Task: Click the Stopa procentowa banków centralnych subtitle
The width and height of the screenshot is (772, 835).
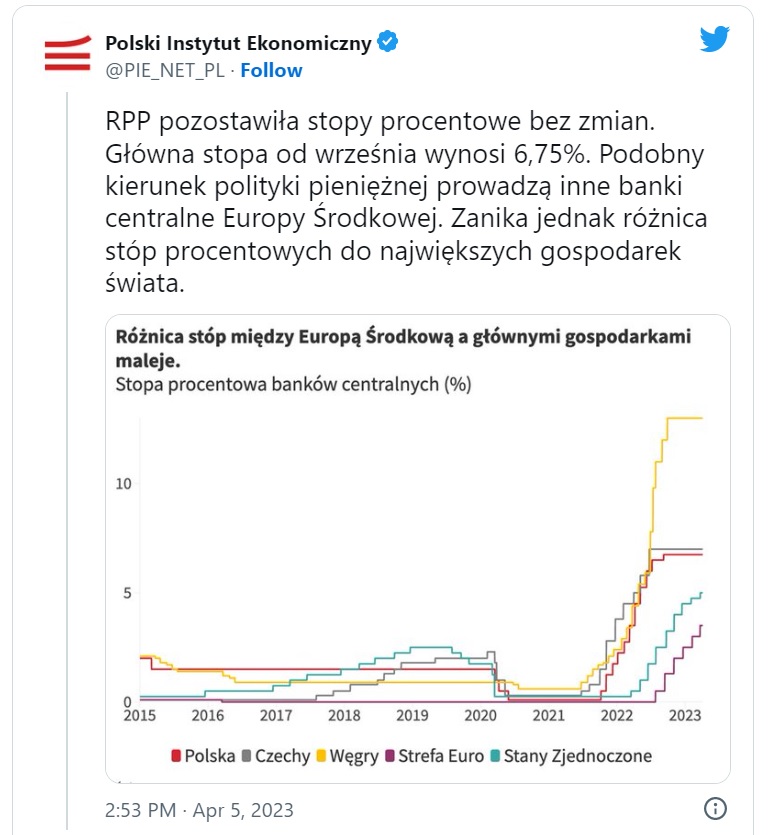Action: [293, 384]
